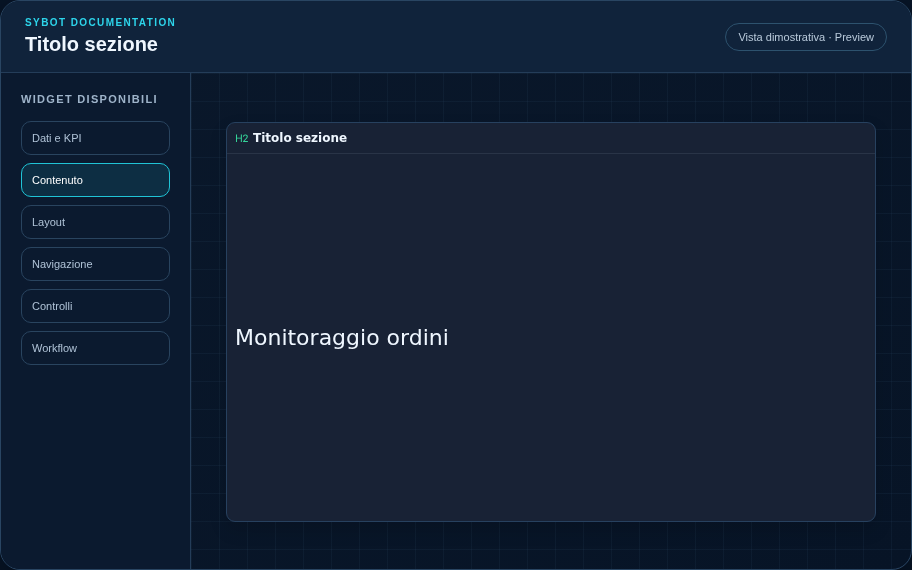Screen dimensions: 912x570
Task: Select the active Contenuto category
Action: click(95, 180)
